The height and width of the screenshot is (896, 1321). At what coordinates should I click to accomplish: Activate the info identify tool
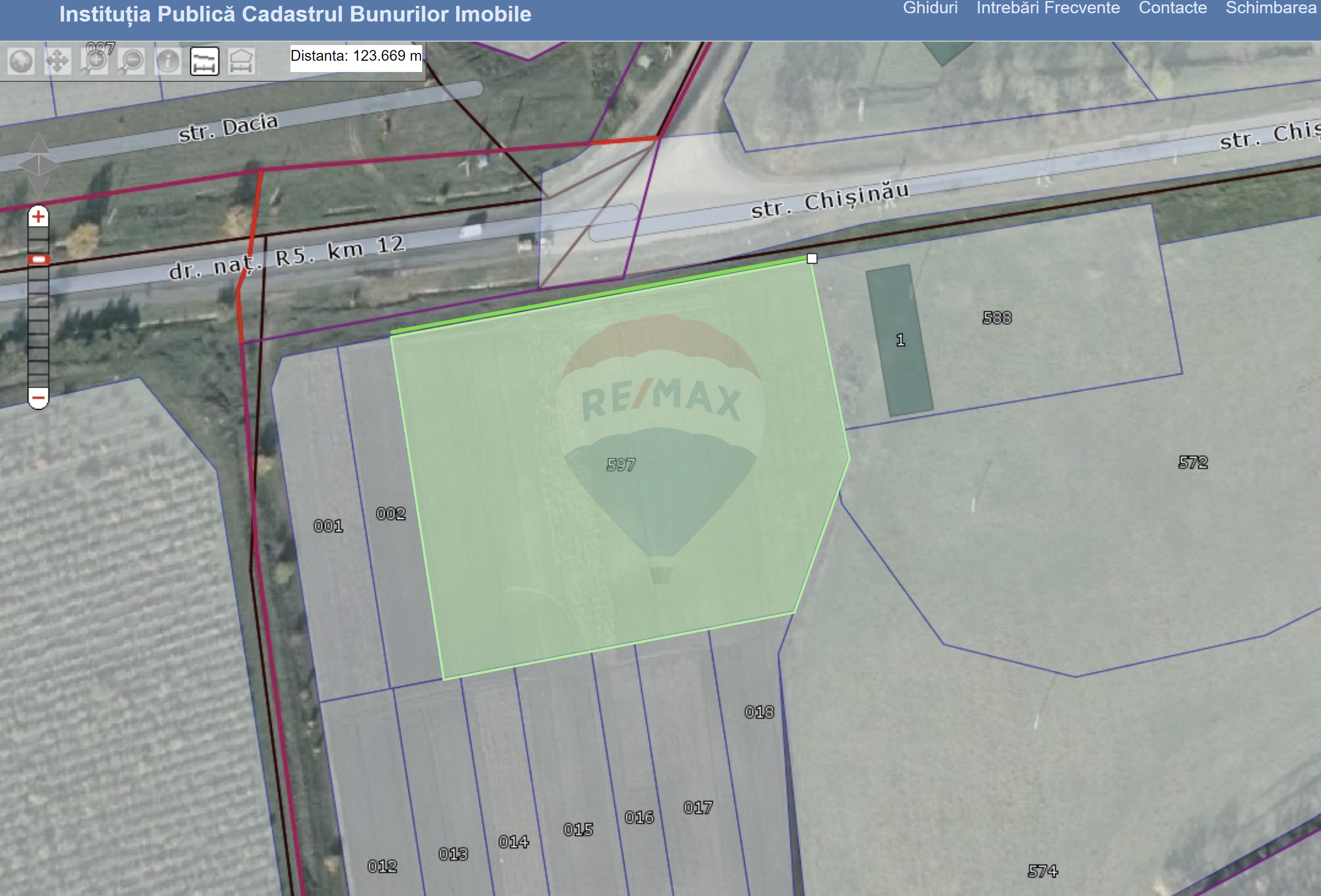click(168, 61)
